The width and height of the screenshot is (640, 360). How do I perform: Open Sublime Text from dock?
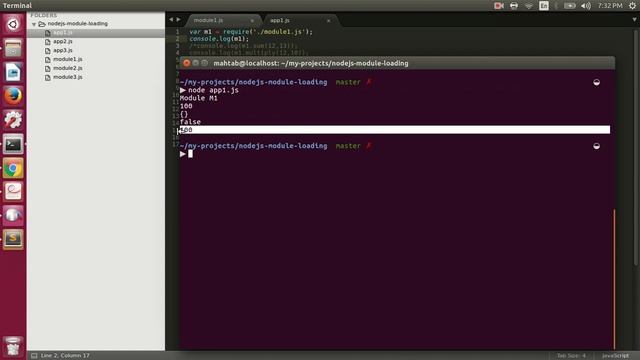[13, 239]
